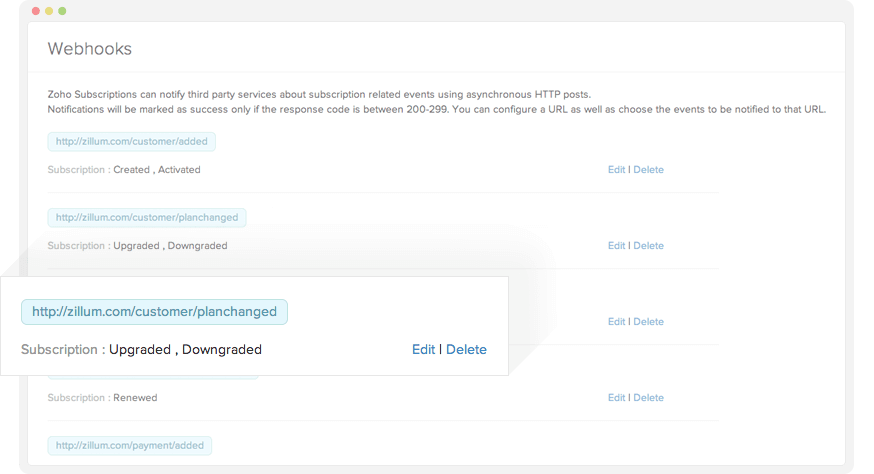The width and height of the screenshot is (874, 474).
Task: Select the 'Created , Activated' subscription text
Action: click(157, 170)
